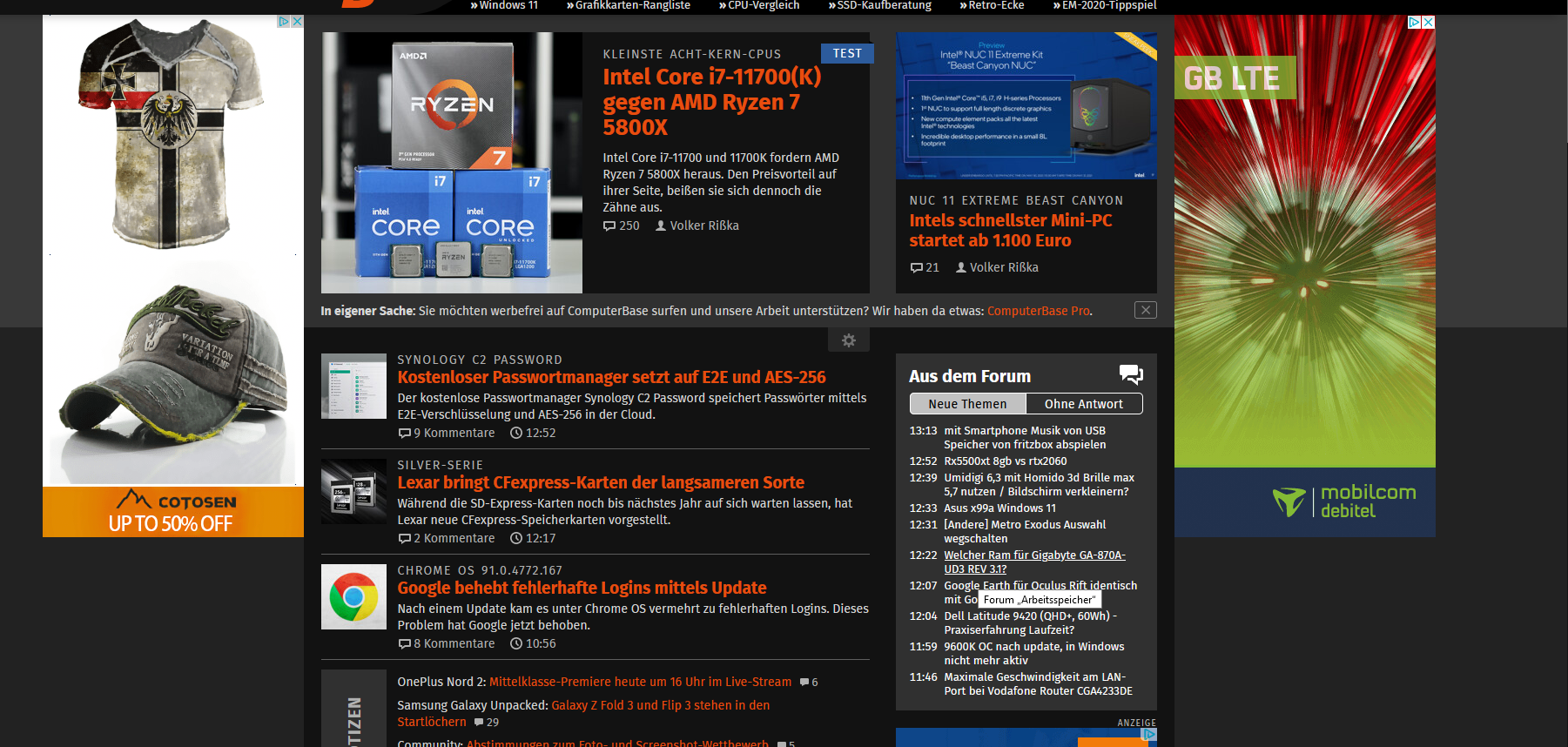
Task: Close the ComputerBase Pro notice banner
Action: (1146, 310)
